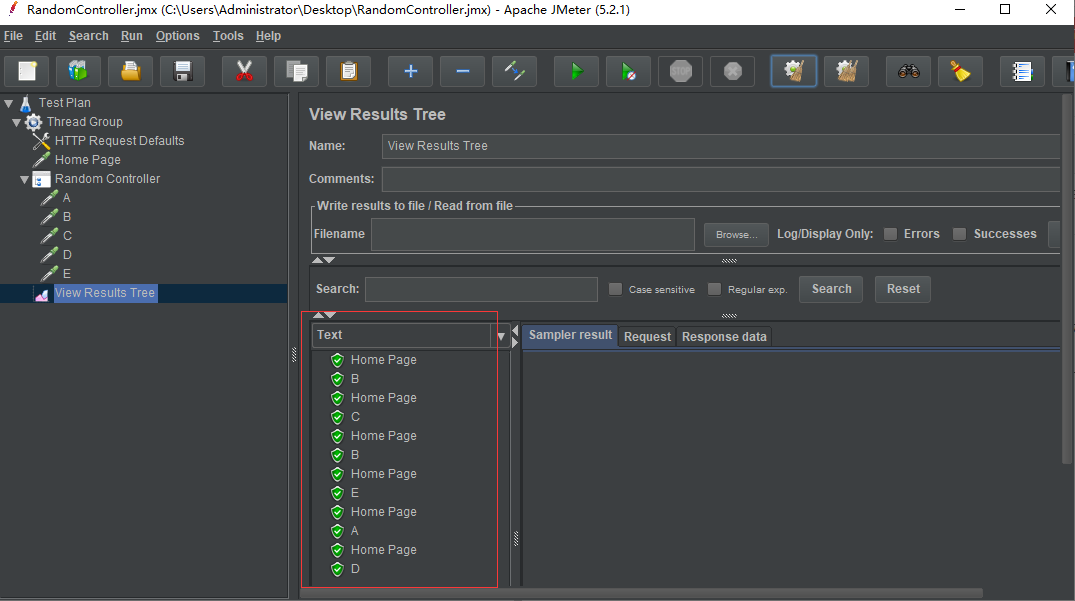This screenshot has height=601, width=1075.
Task: Click the blue plus Expand All icon
Action: click(x=410, y=70)
